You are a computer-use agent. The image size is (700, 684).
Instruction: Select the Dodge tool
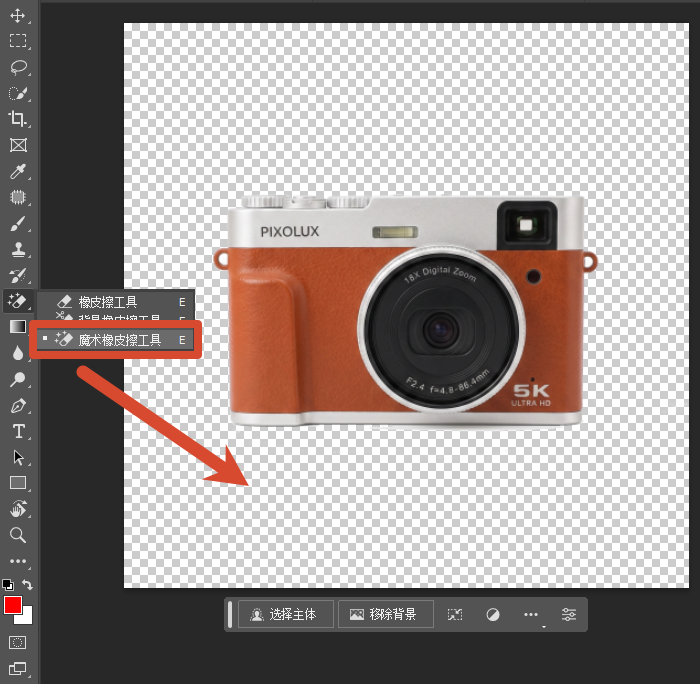17,379
